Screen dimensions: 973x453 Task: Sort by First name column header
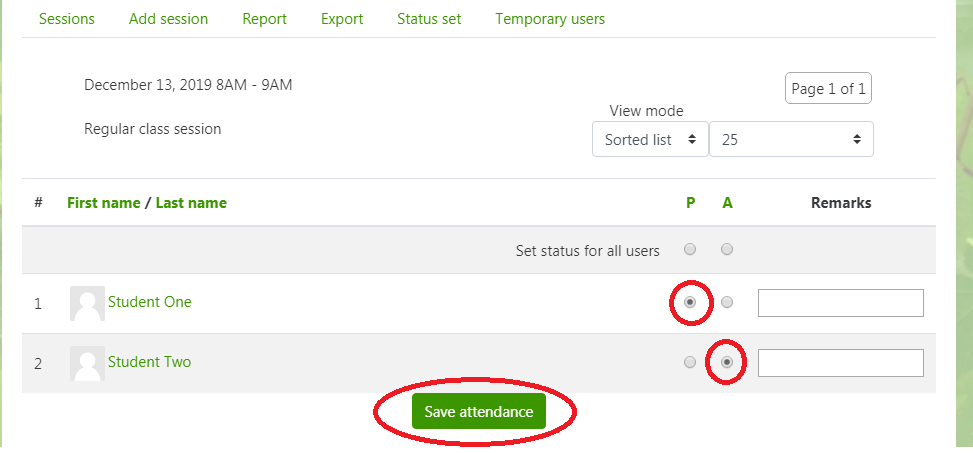pyautogui.click(x=104, y=203)
